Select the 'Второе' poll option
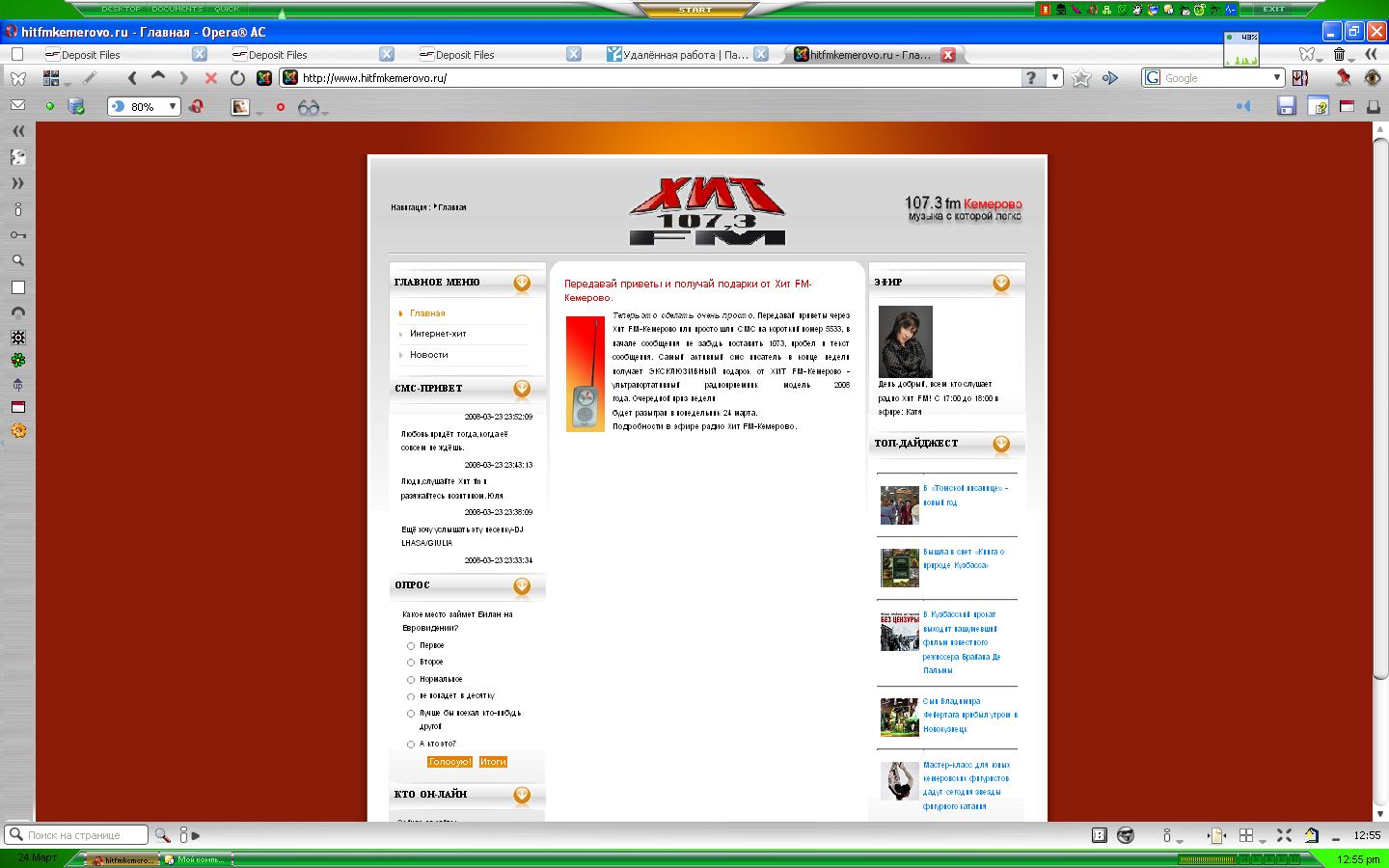Image resolution: width=1389 pixels, height=868 pixels. (411, 663)
